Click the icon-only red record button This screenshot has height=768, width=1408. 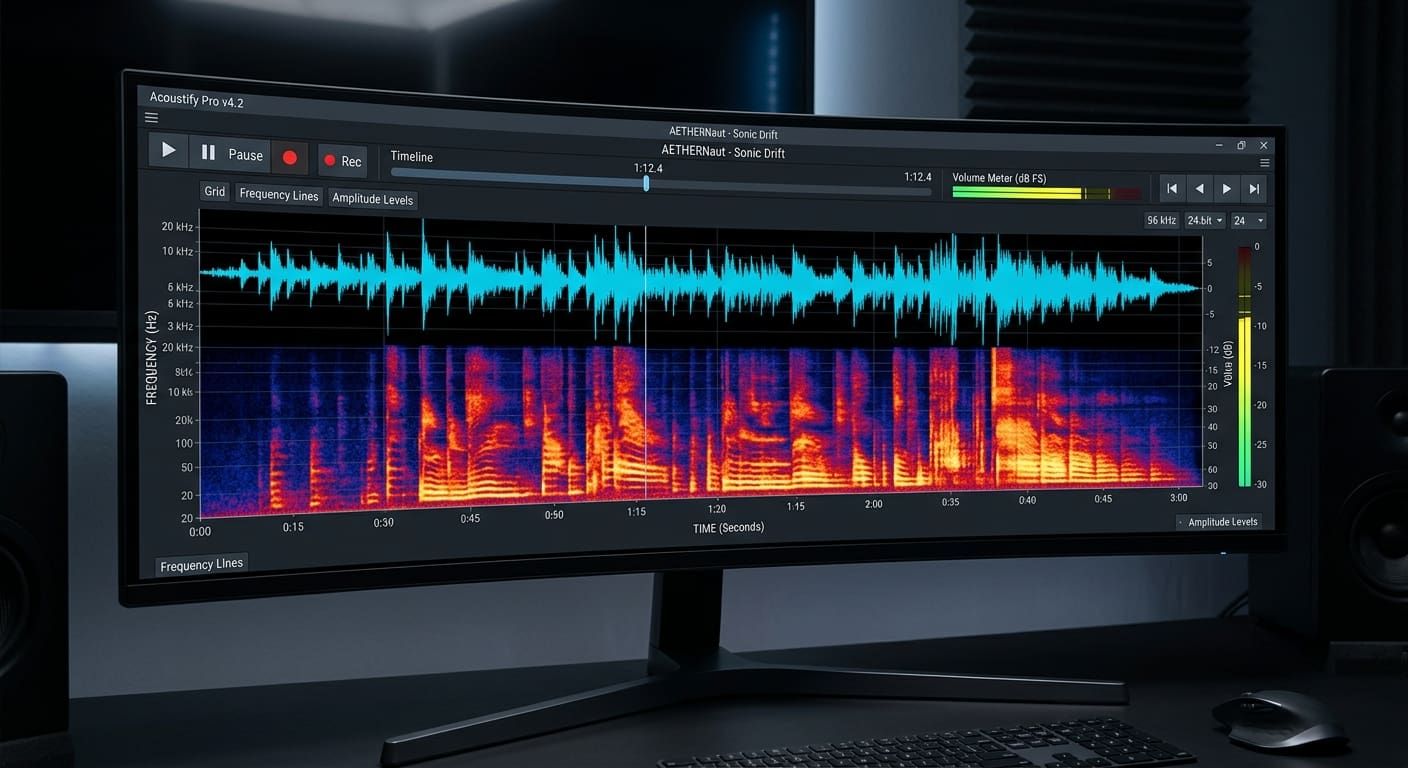point(290,157)
